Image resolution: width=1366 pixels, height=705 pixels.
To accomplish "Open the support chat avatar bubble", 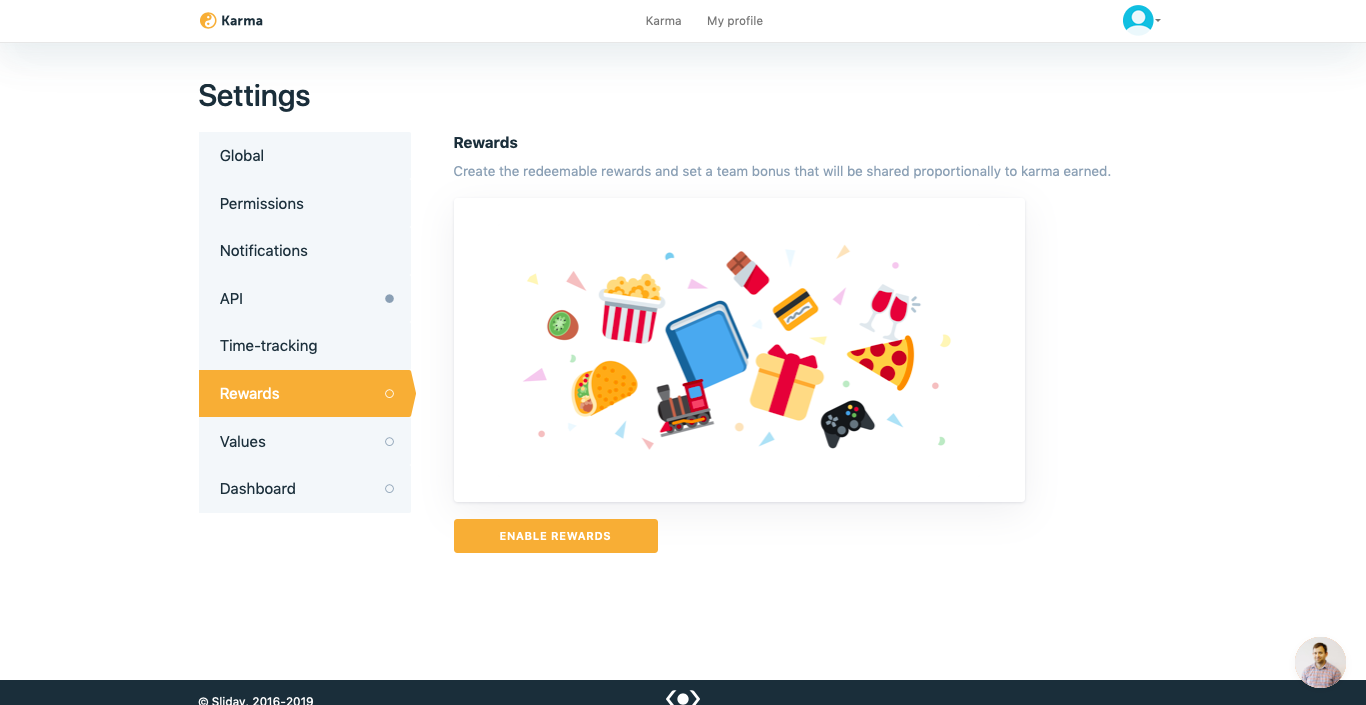I will tap(1320, 662).
